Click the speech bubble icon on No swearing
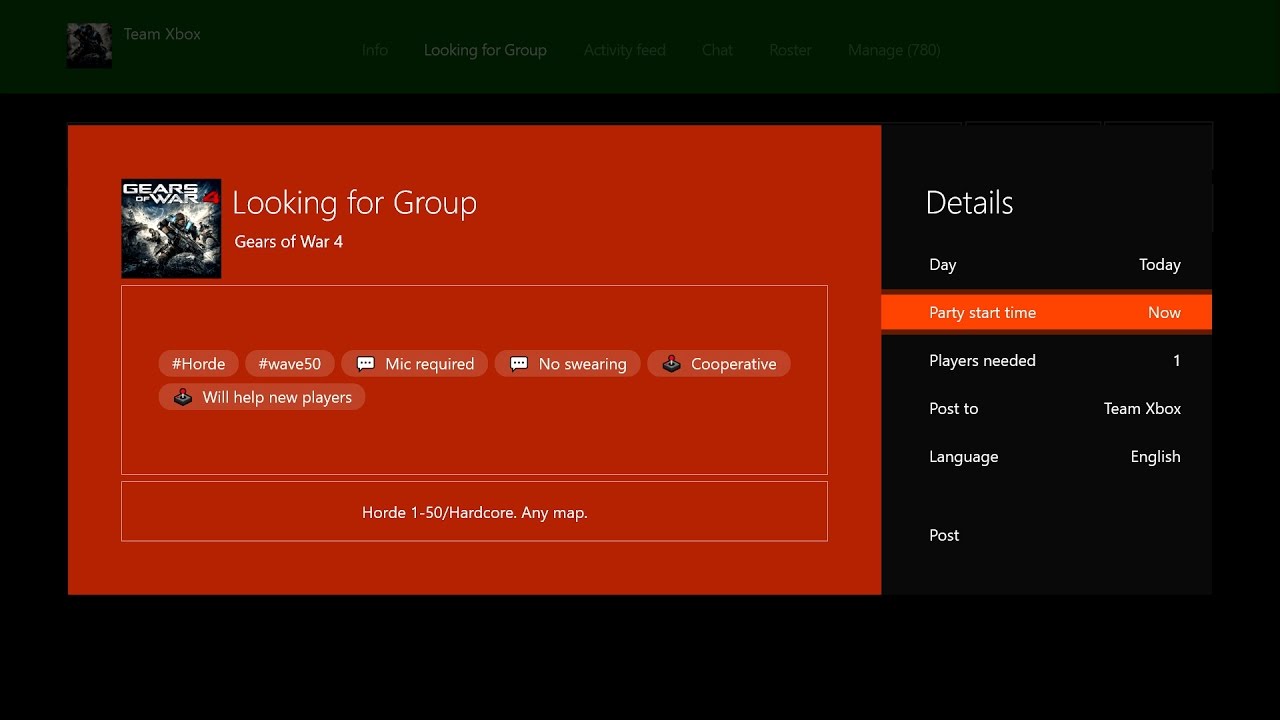This screenshot has width=1280, height=720. coord(519,364)
